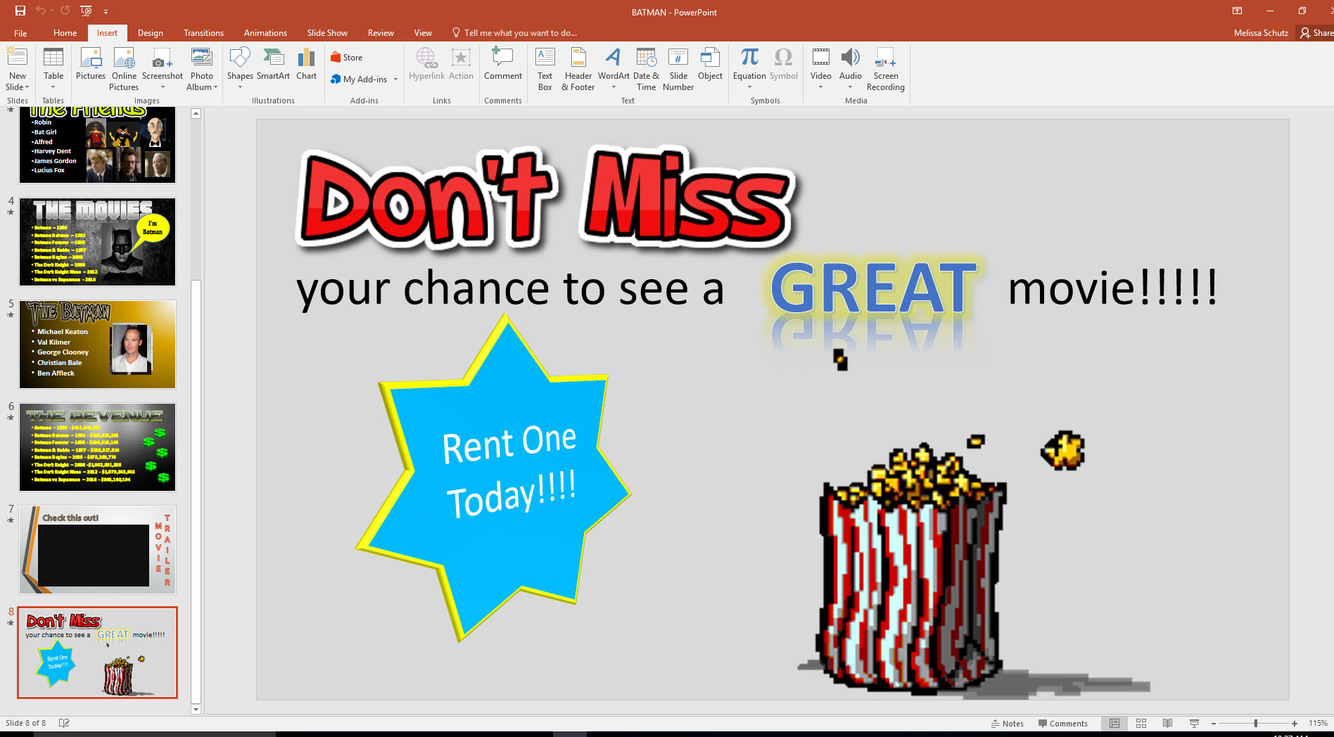The width and height of the screenshot is (1334, 737).
Task: Switch to the Design tab
Action: click(x=150, y=33)
